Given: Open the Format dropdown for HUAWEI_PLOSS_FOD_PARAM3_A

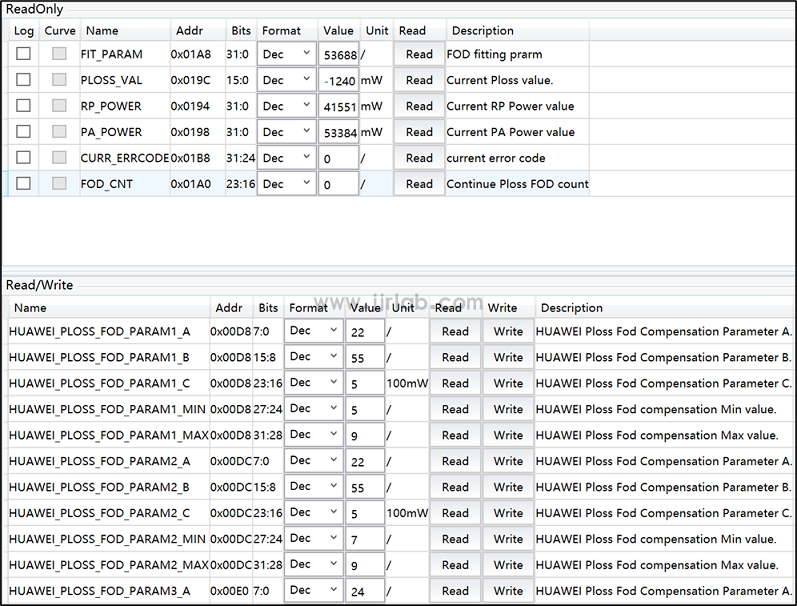Looking at the screenshot, I should (314, 590).
